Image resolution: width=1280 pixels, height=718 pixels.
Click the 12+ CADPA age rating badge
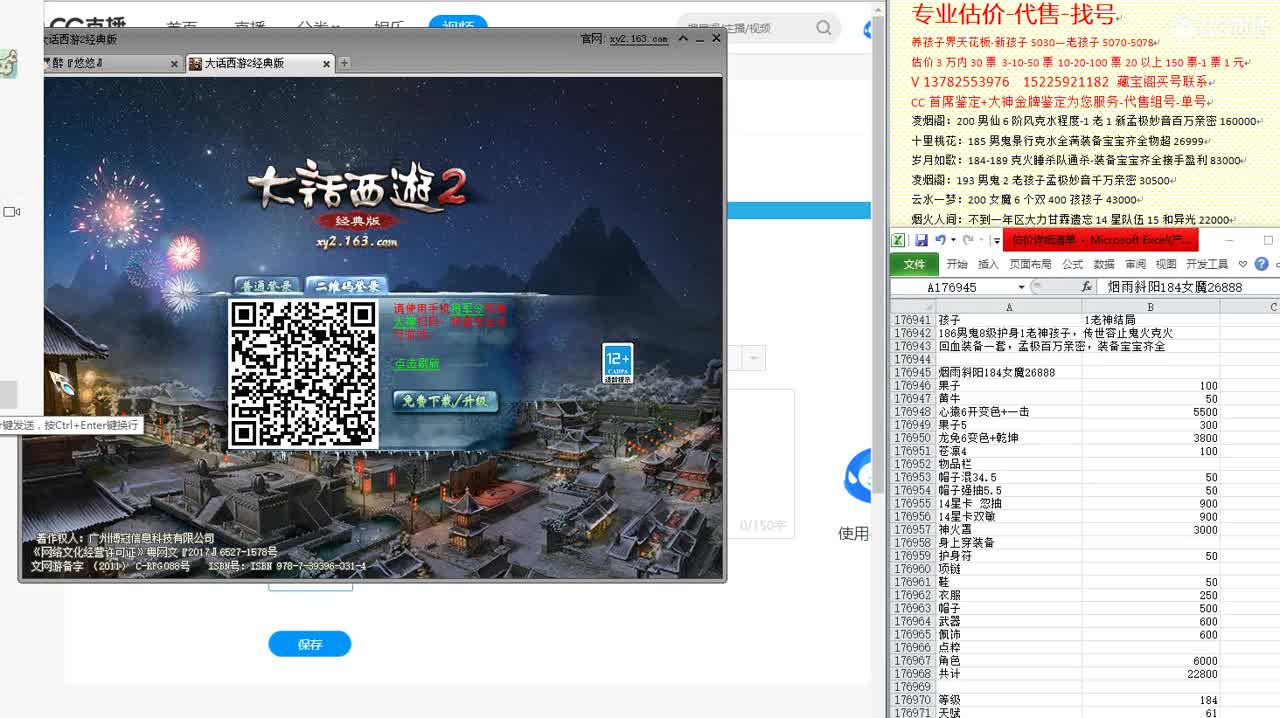pyautogui.click(x=617, y=363)
